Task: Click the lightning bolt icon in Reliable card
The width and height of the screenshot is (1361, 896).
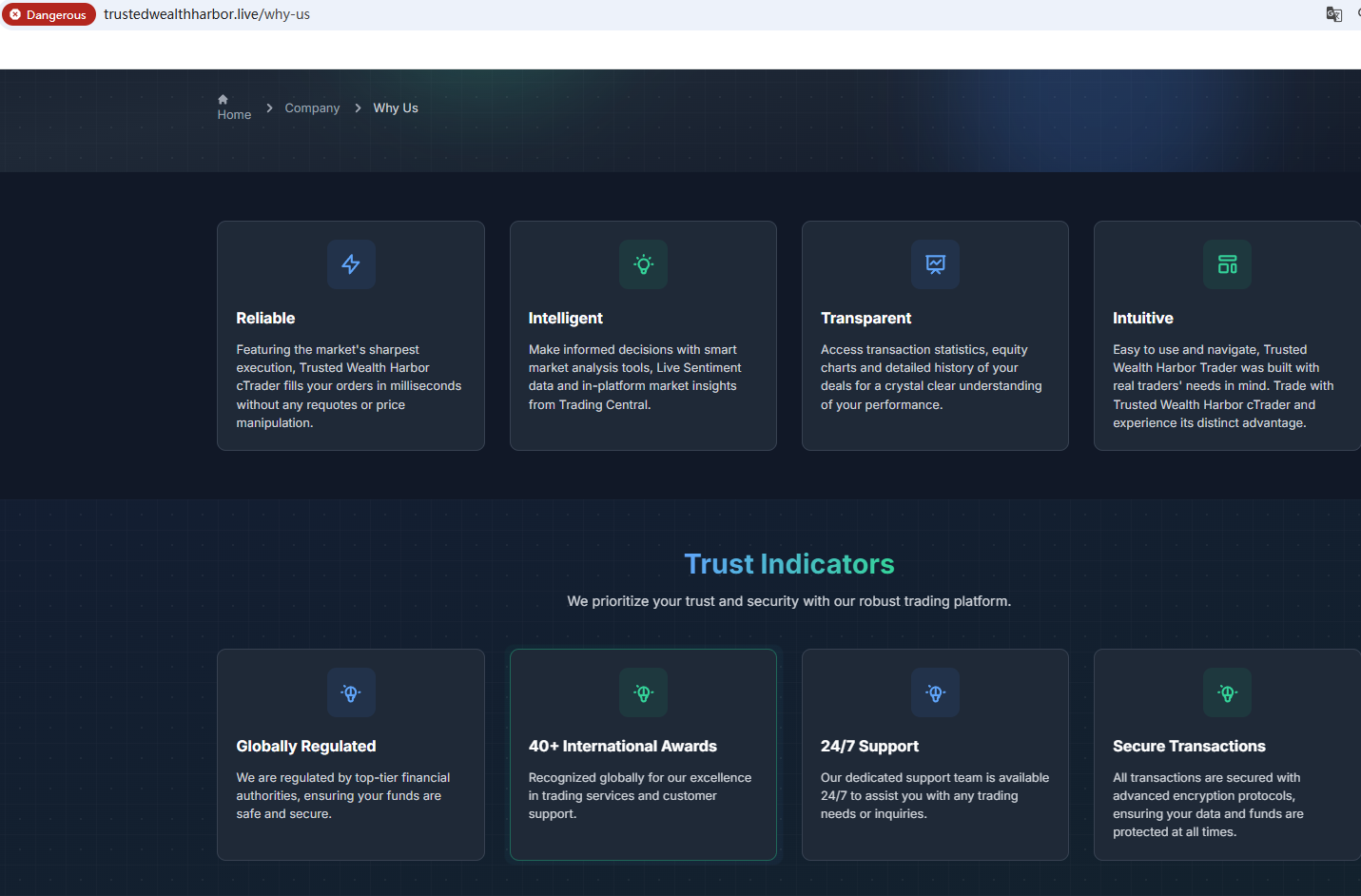Action: 351,264
